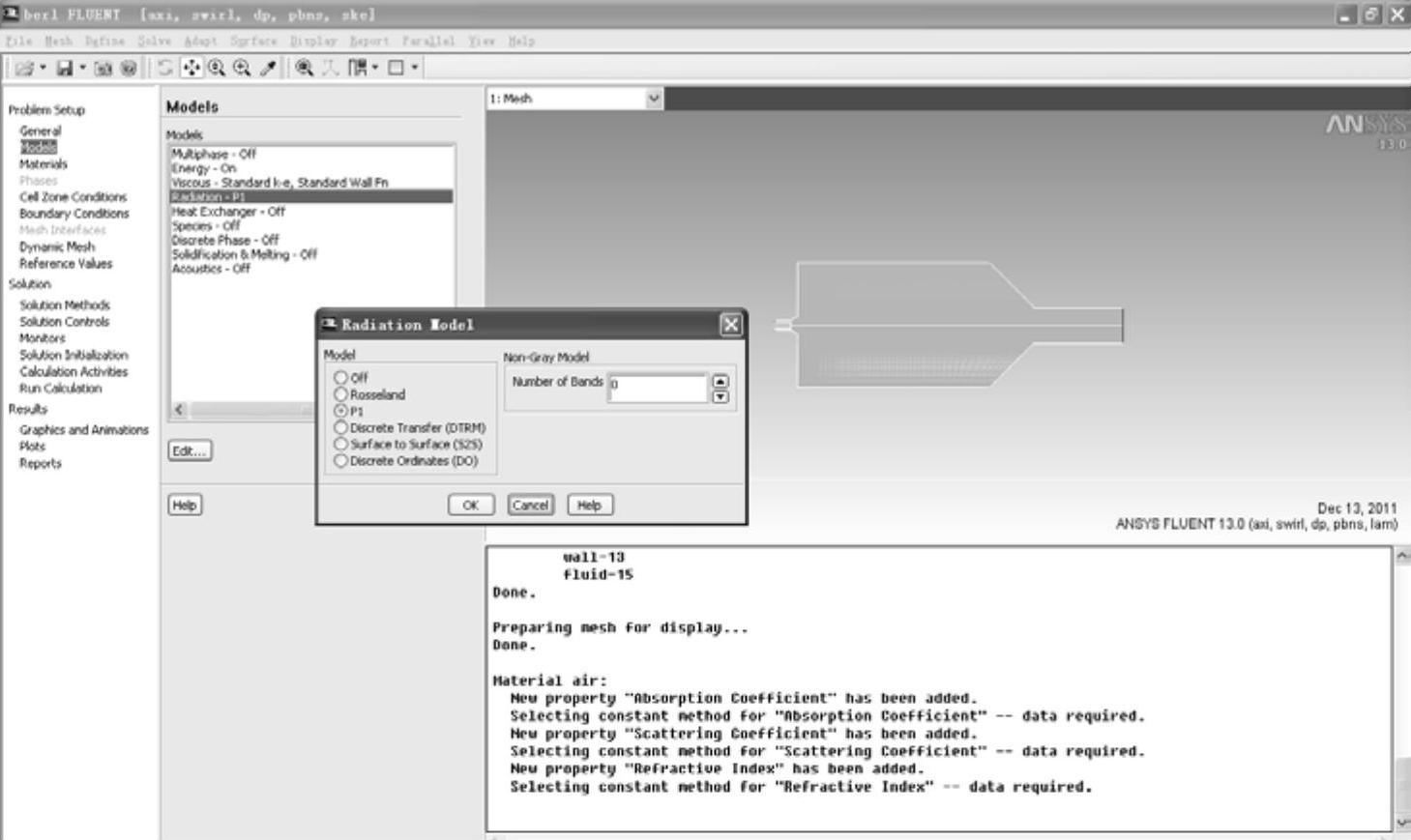1411x840 pixels.
Task: Expand dropdown arrow beside open file icon
Action: [43, 68]
